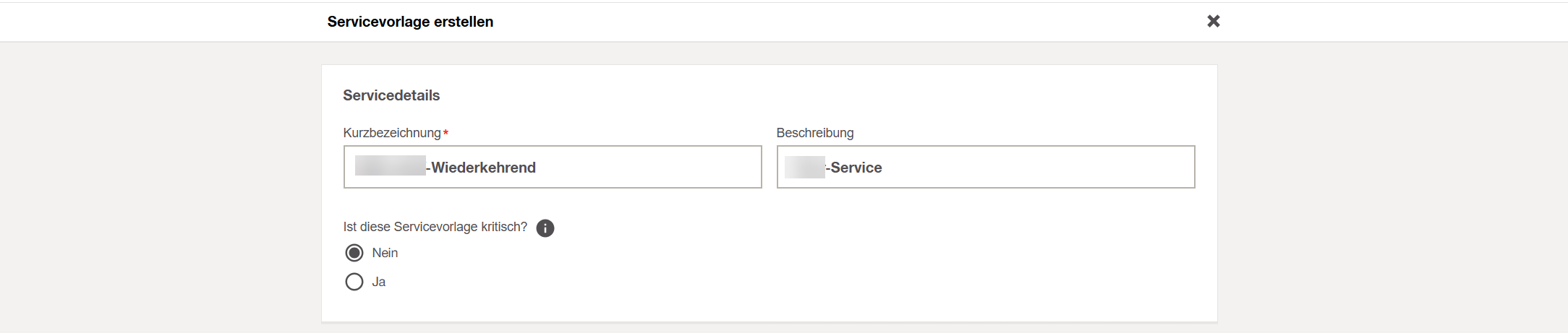Choose the Ja option label text
This screenshot has width=1568, height=333.
tap(379, 282)
